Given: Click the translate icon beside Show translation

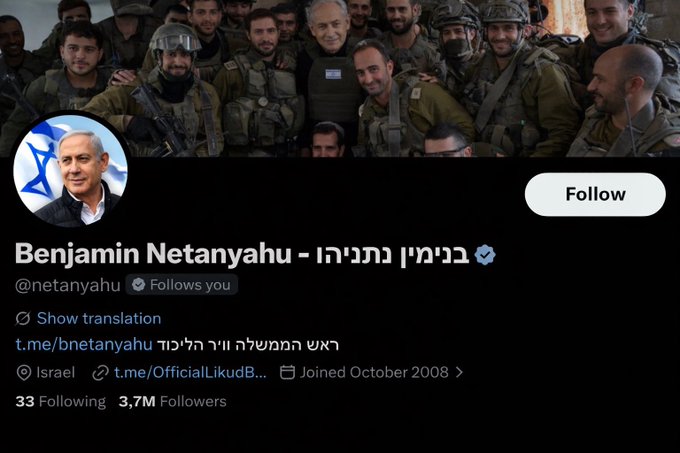Looking at the screenshot, I should [x=23, y=319].
